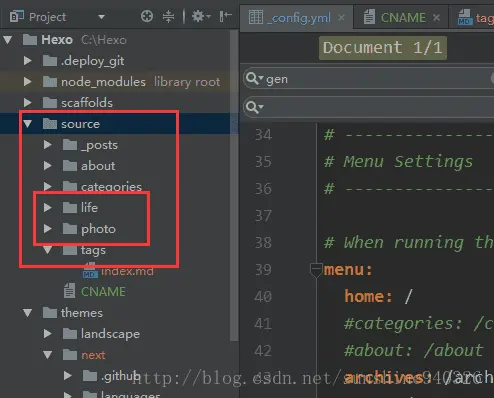Select the node_modules library root folder
The image size is (494, 398).
103,82
